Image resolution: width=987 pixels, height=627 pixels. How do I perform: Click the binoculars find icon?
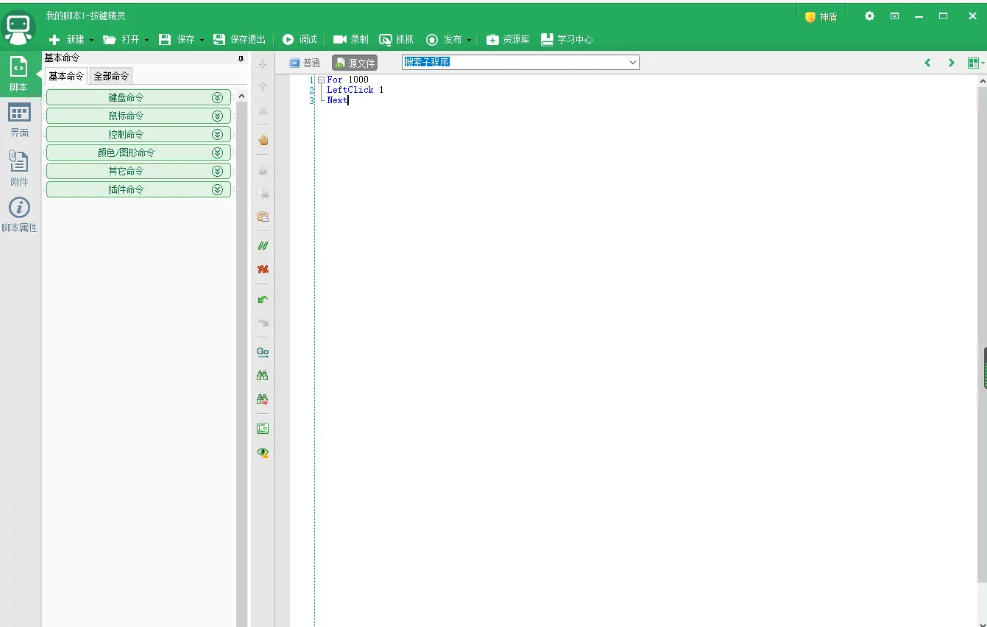263,375
